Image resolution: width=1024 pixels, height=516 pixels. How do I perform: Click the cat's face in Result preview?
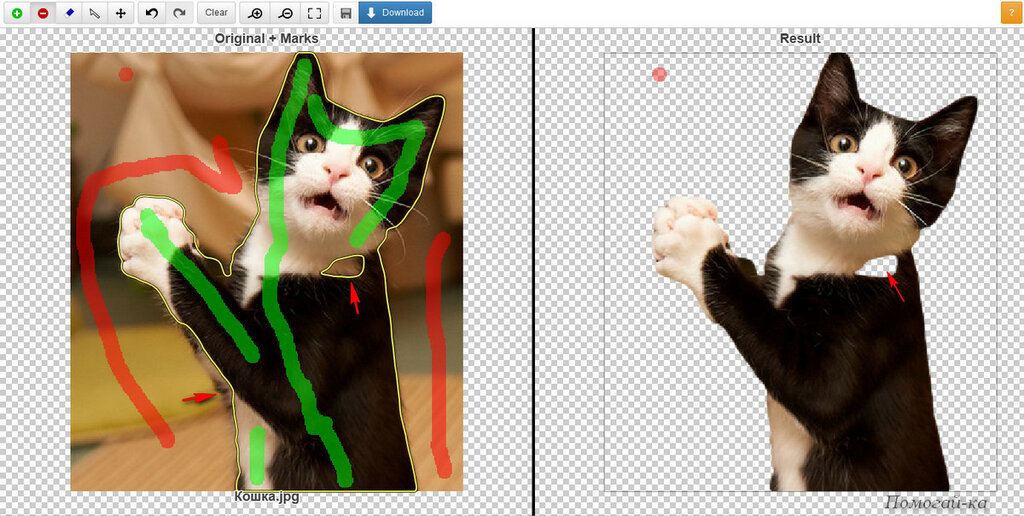coord(868,170)
